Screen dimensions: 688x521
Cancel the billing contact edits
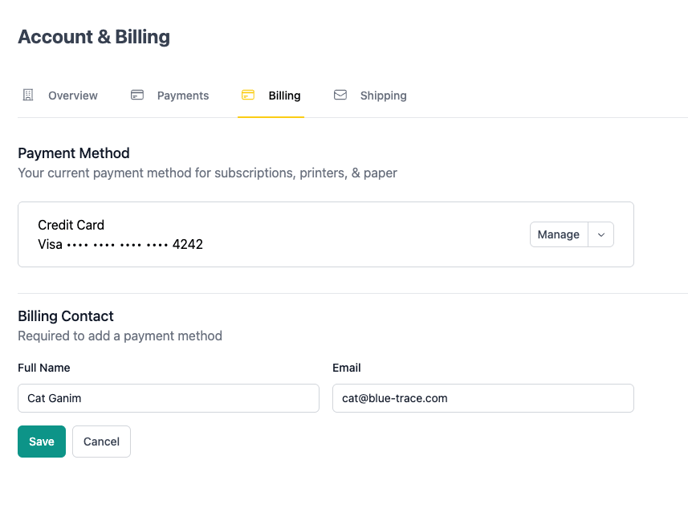click(101, 442)
